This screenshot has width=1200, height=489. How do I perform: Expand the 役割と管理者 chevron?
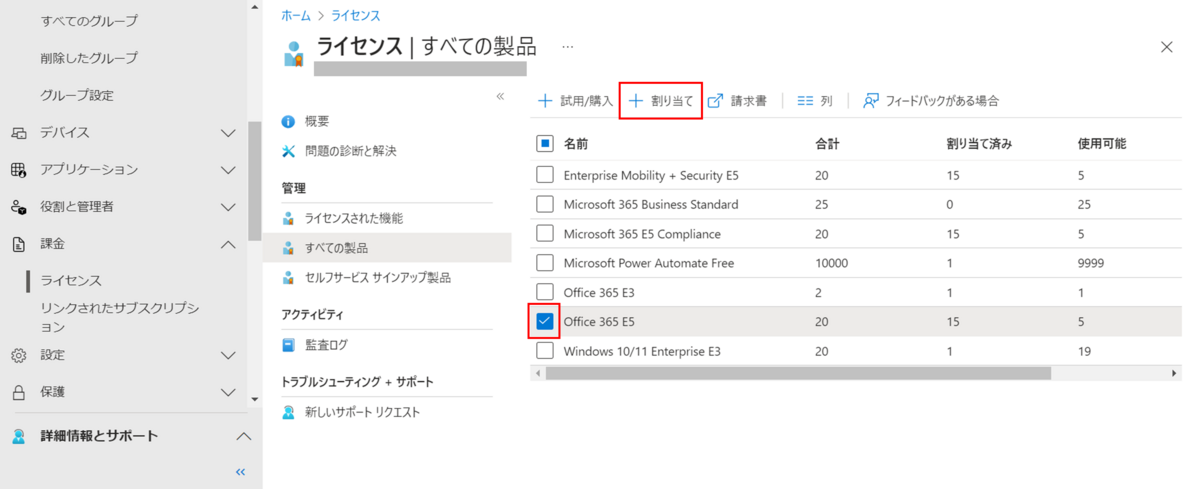228,207
